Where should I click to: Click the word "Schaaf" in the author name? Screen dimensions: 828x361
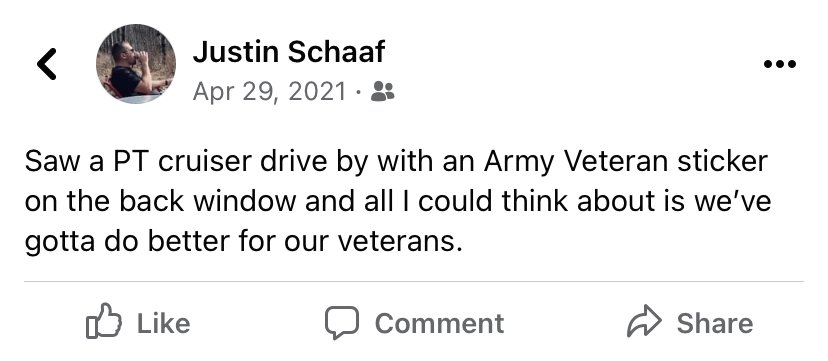(x=336, y=52)
